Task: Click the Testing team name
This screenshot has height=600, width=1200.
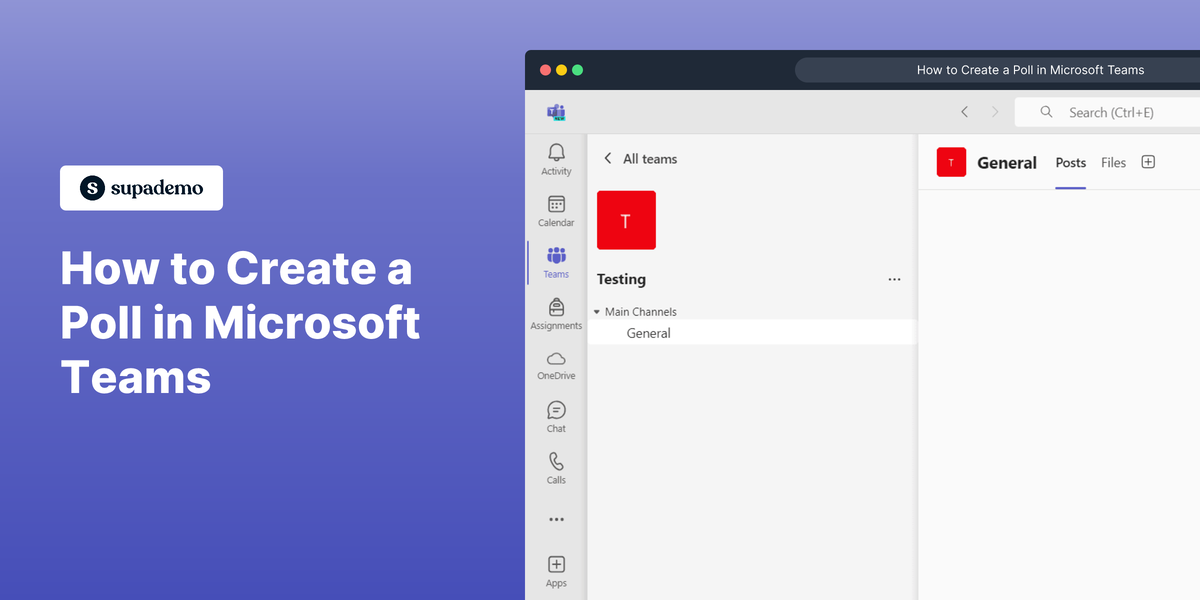Action: pos(621,279)
